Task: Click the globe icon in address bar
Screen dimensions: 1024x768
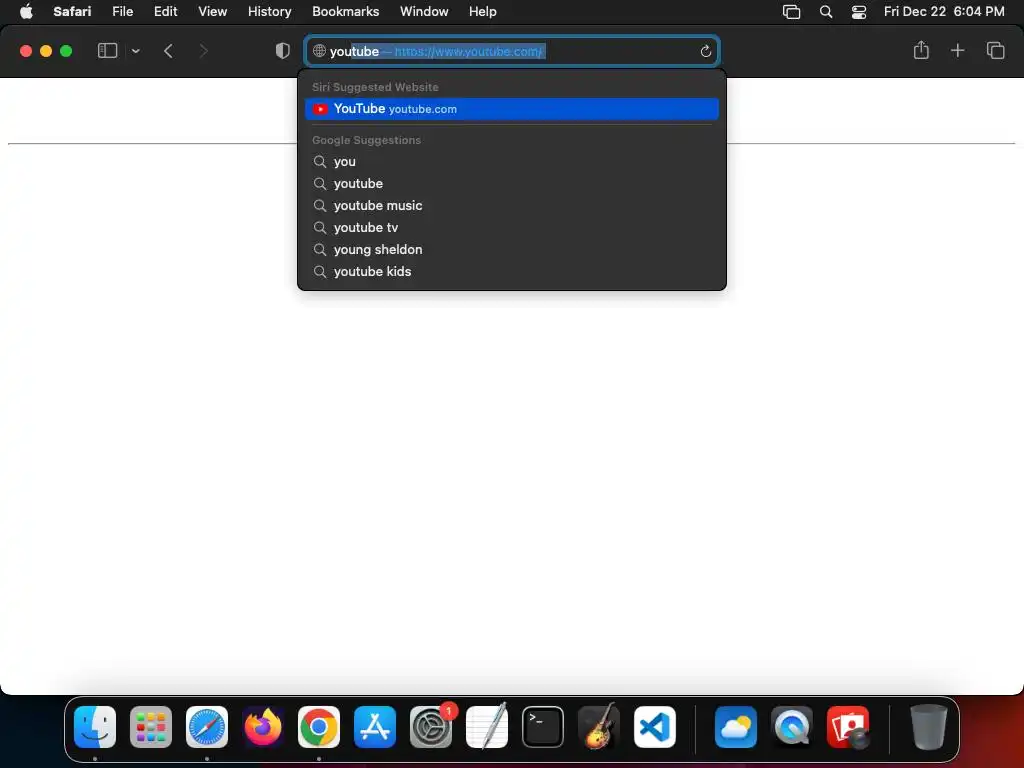Action: pyautogui.click(x=319, y=51)
